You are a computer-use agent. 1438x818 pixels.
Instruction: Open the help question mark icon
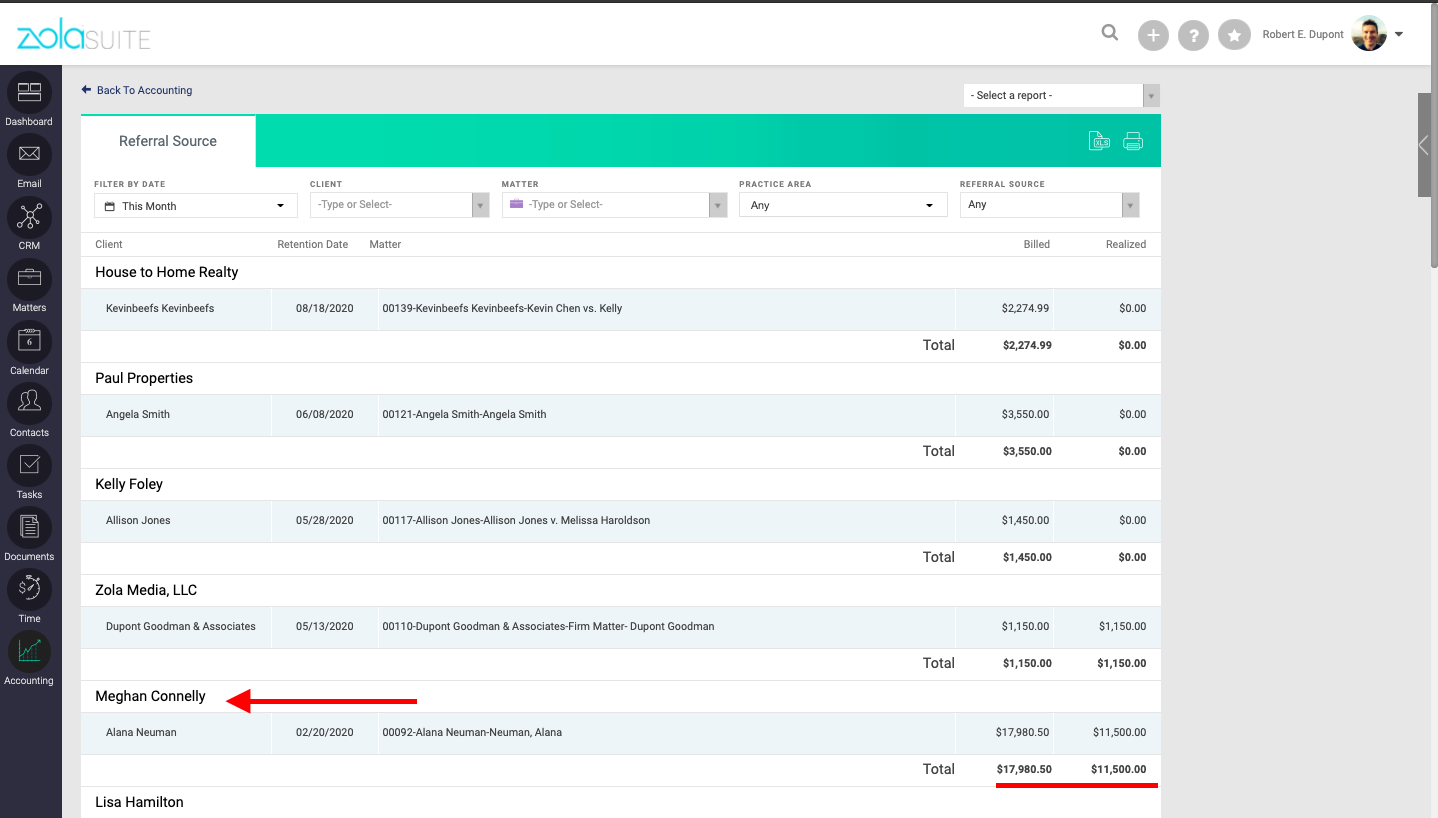pos(1193,36)
